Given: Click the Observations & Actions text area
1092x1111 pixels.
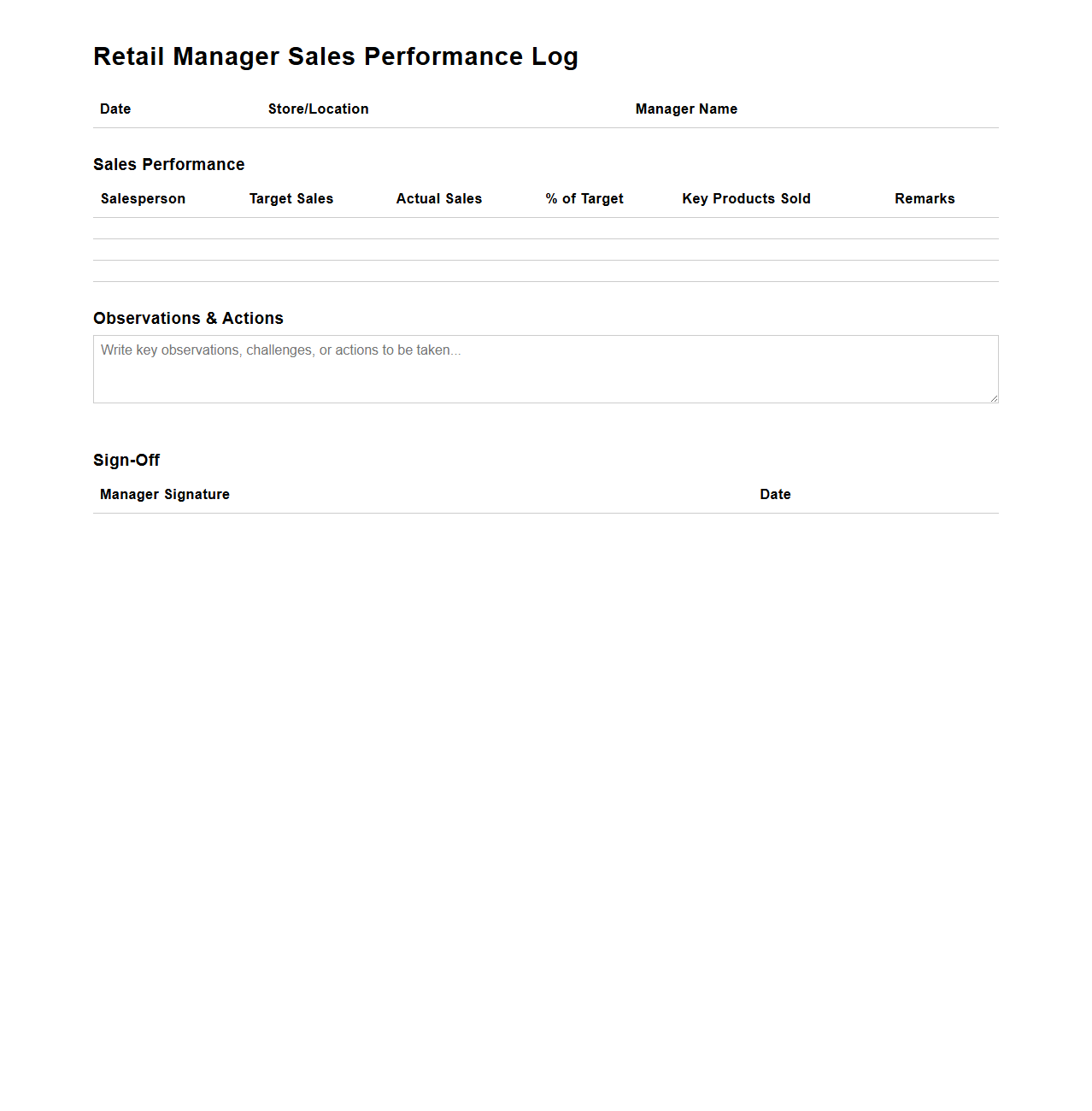Looking at the screenshot, I should pos(545,367).
